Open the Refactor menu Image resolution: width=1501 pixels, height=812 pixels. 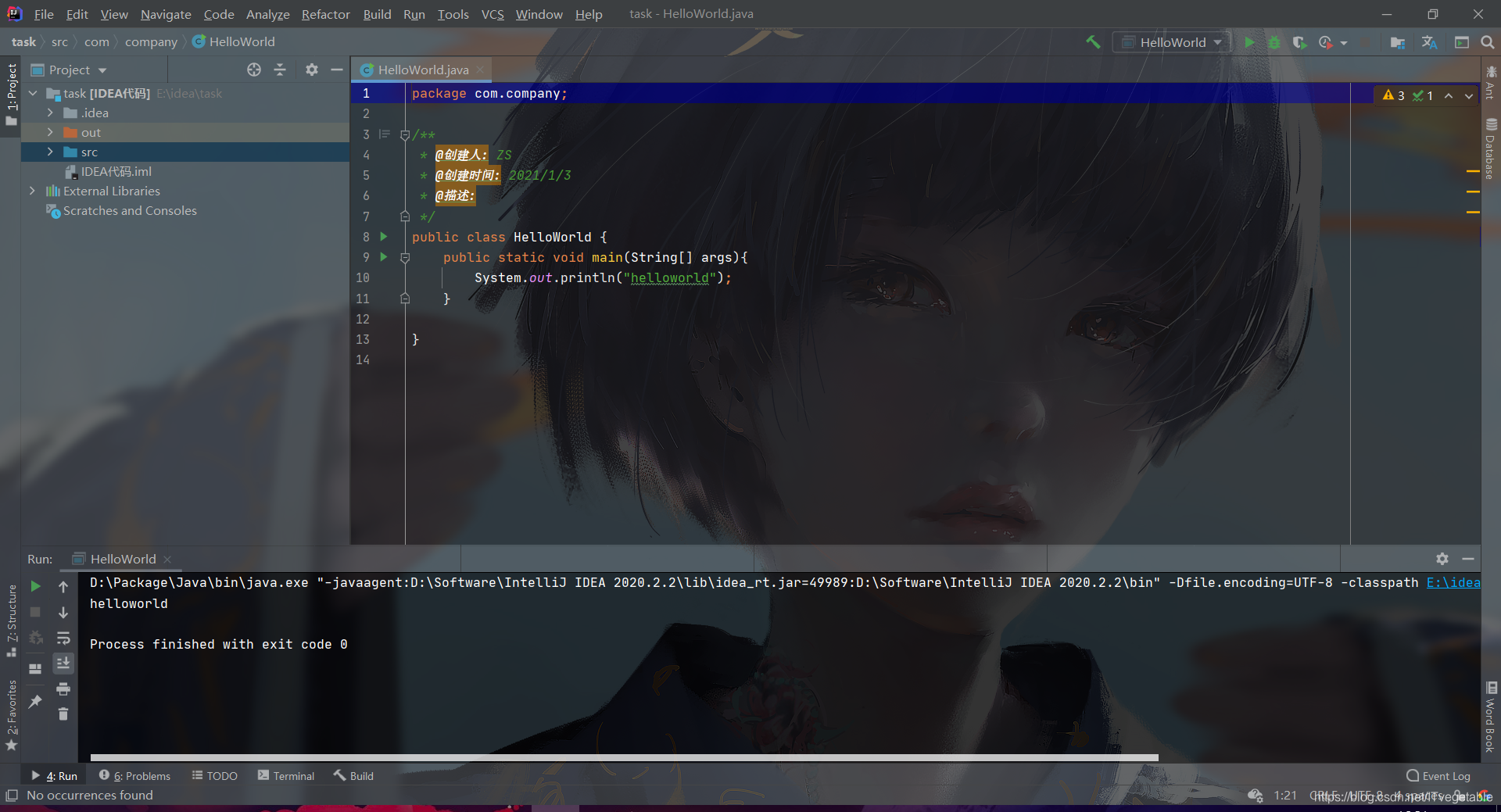(325, 14)
